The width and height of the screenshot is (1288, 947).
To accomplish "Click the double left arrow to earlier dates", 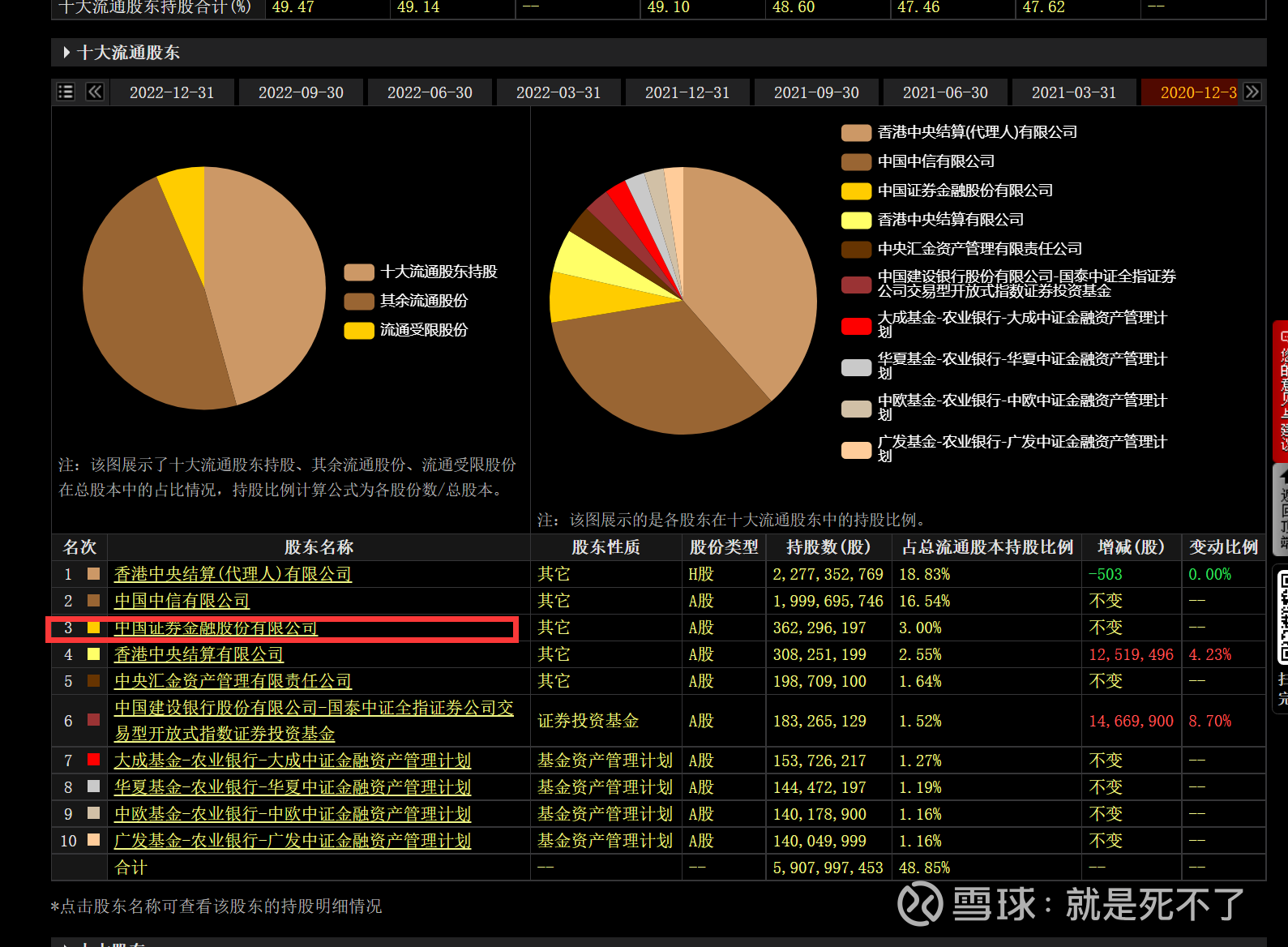I will coord(95,92).
